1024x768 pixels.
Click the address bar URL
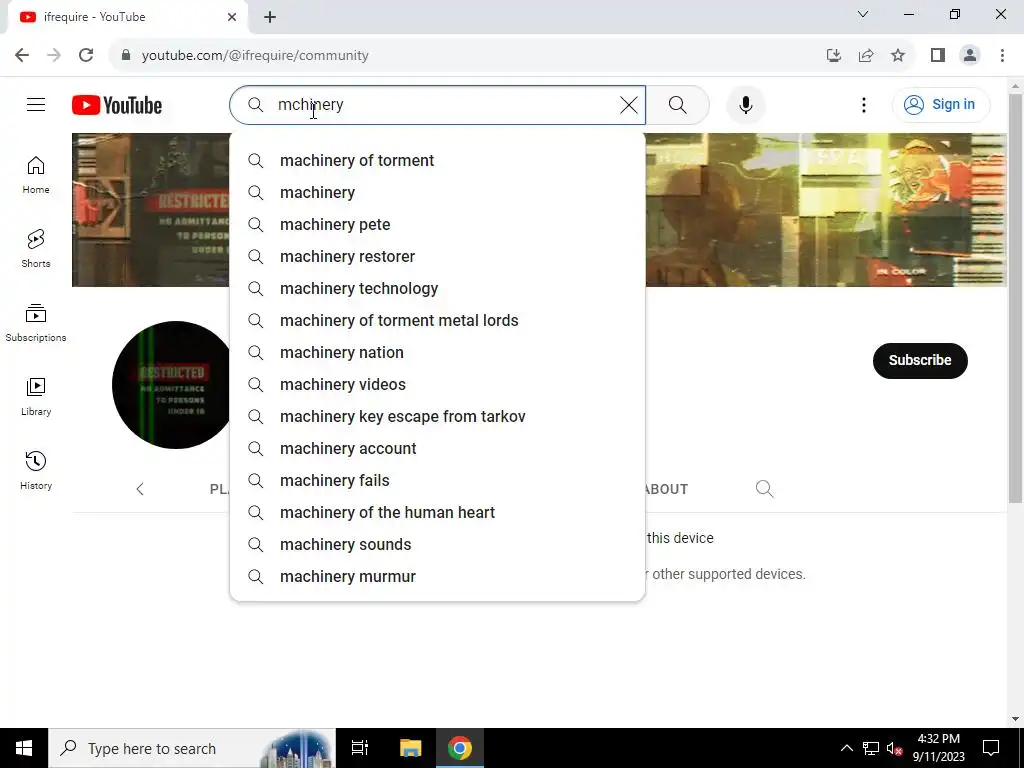(255, 56)
